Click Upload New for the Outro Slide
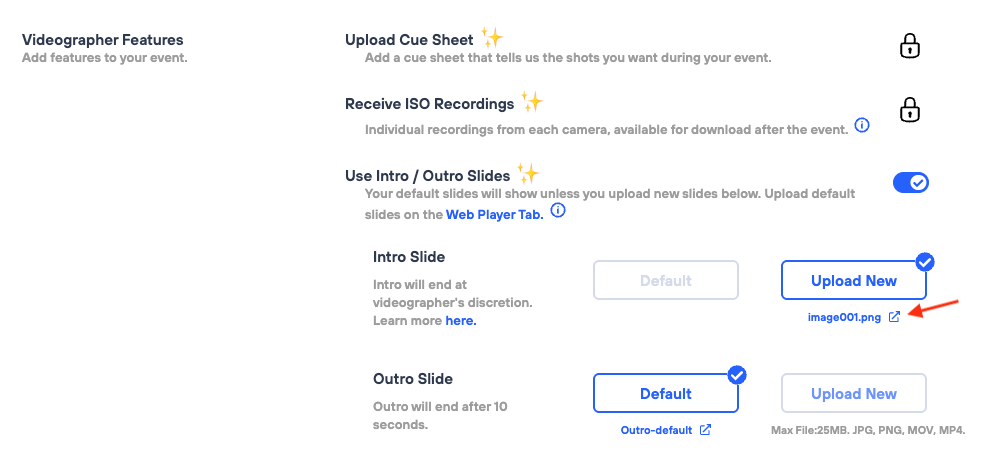This screenshot has width=1005, height=471. [853, 394]
